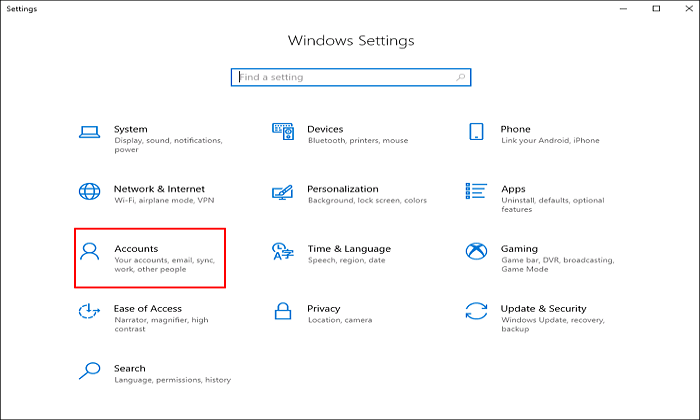
Task: Focus the Find a setting field
Action: point(351,77)
